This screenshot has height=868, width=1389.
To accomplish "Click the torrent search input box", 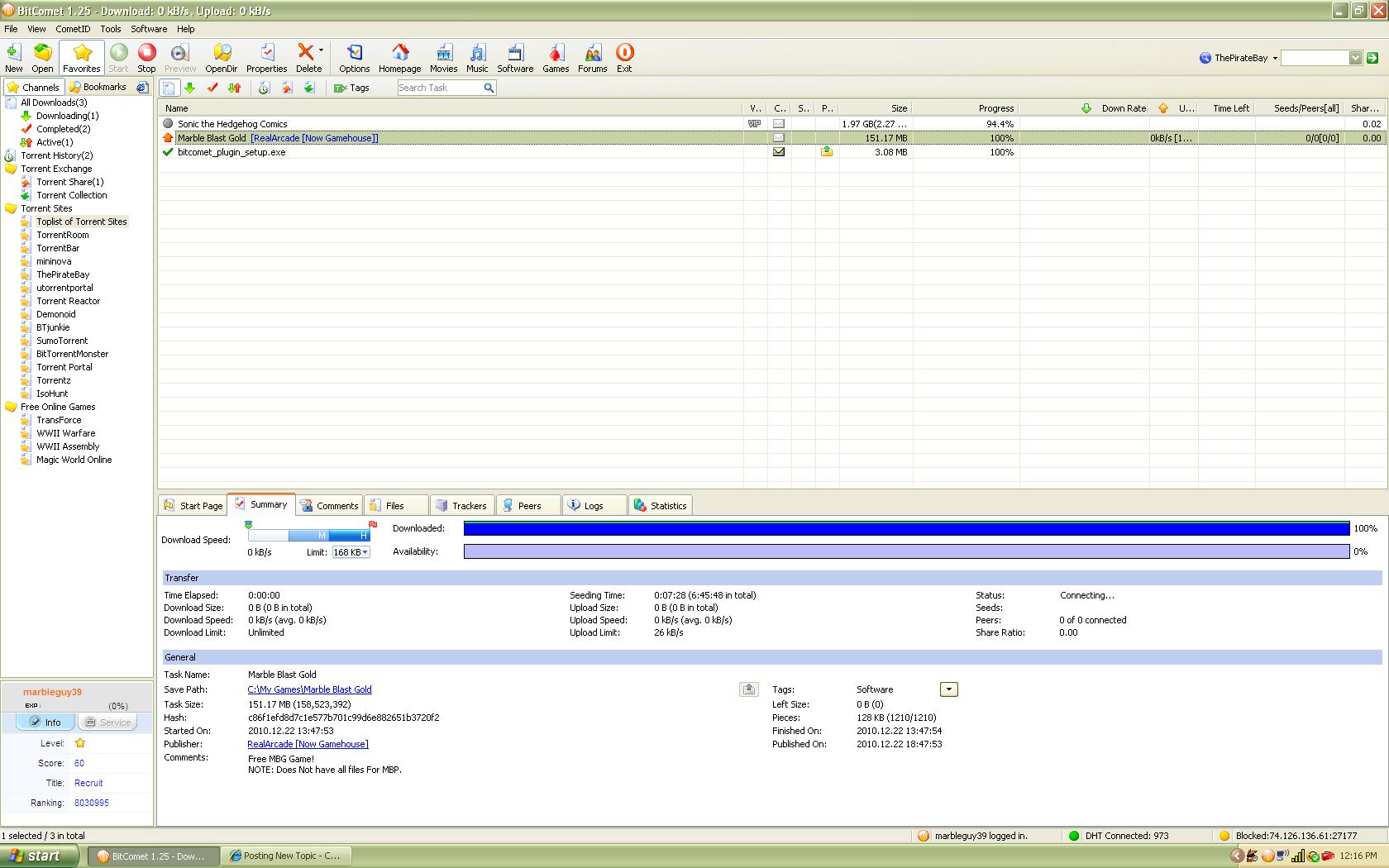I will 1315,58.
